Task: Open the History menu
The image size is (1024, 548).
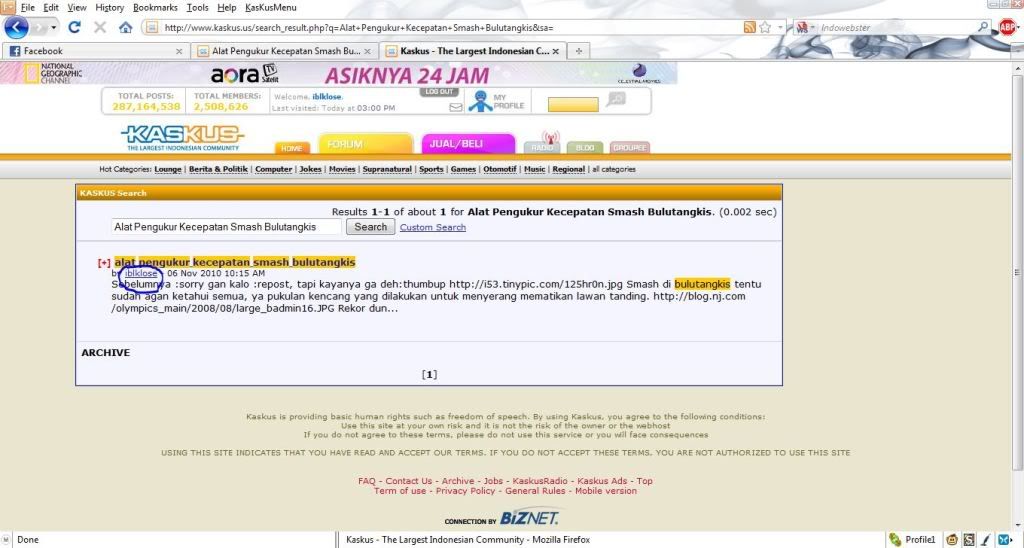Action: click(x=110, y=7)
